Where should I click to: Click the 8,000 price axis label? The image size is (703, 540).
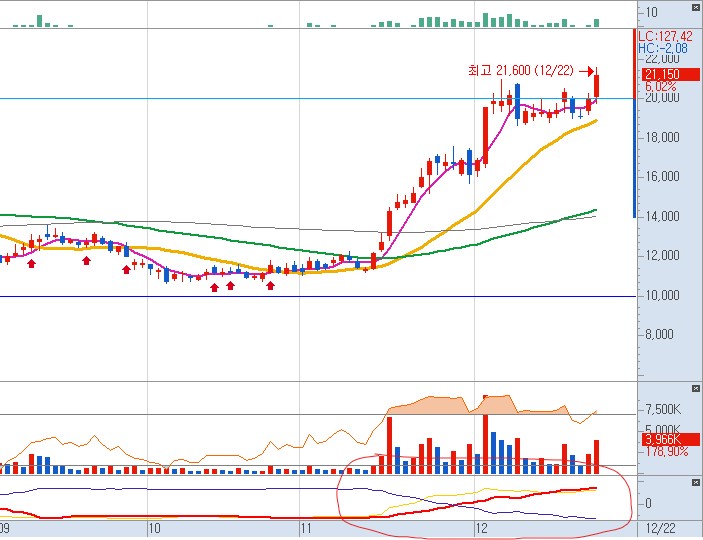659,335
